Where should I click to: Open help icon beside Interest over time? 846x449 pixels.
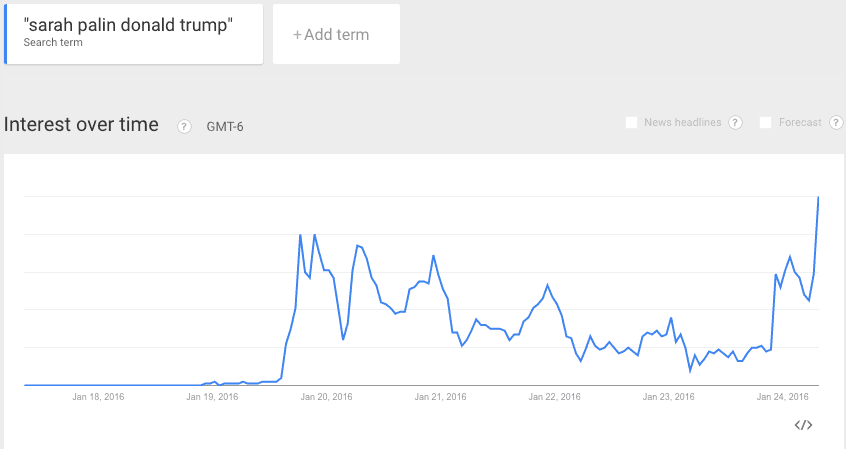[x=184, y=126]
